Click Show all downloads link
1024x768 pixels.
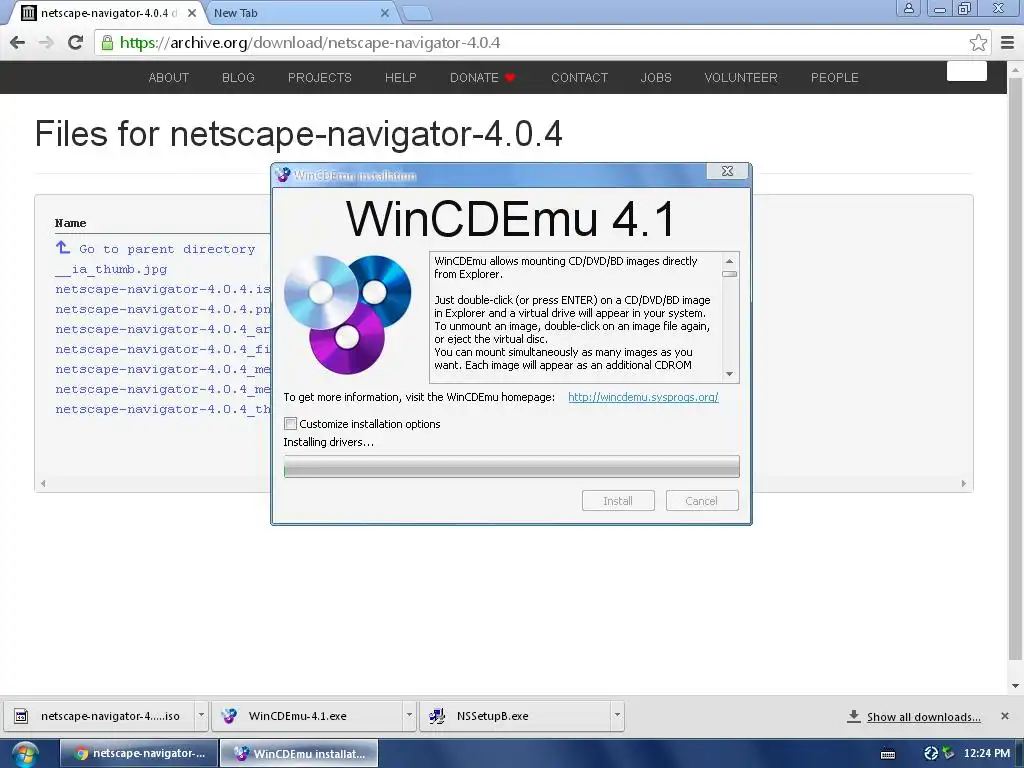coord(923,716)
